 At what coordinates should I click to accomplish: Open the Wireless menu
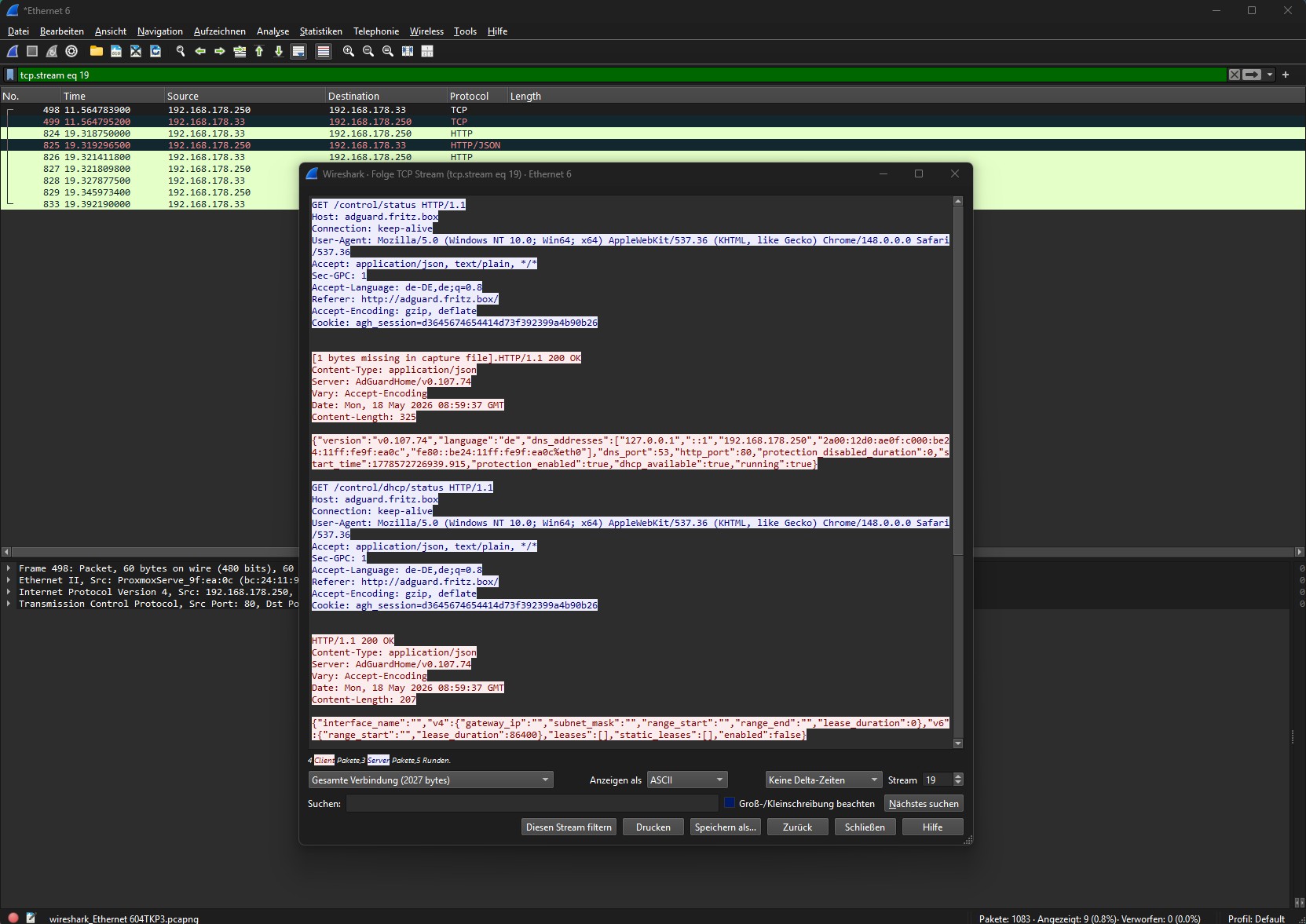click(426, 31)
